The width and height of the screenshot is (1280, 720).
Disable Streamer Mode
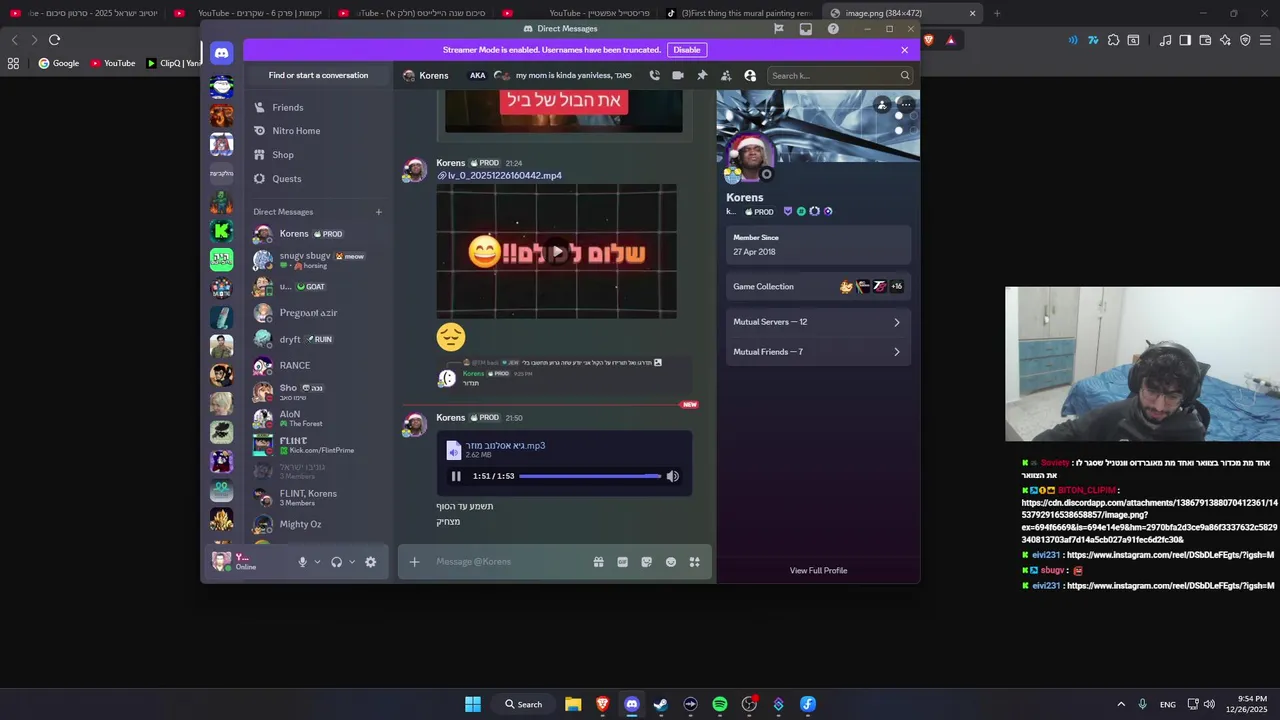pos(687,50)
